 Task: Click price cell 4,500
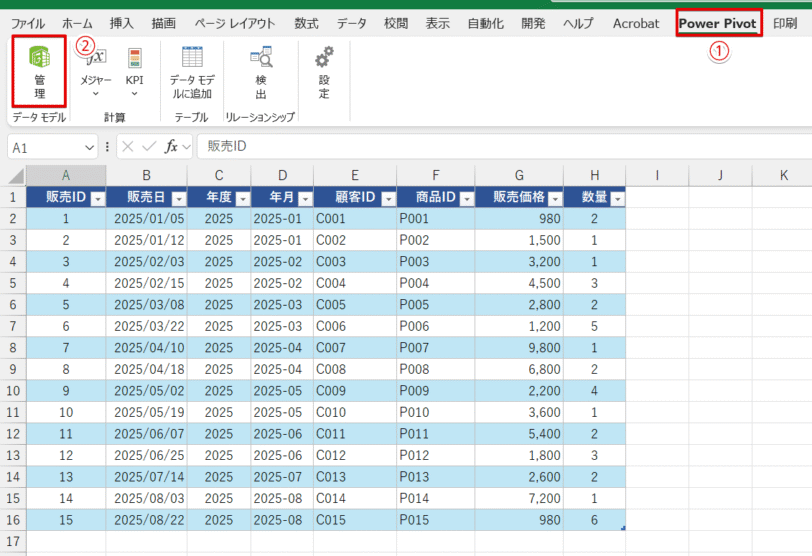click(x=519, y=283)
